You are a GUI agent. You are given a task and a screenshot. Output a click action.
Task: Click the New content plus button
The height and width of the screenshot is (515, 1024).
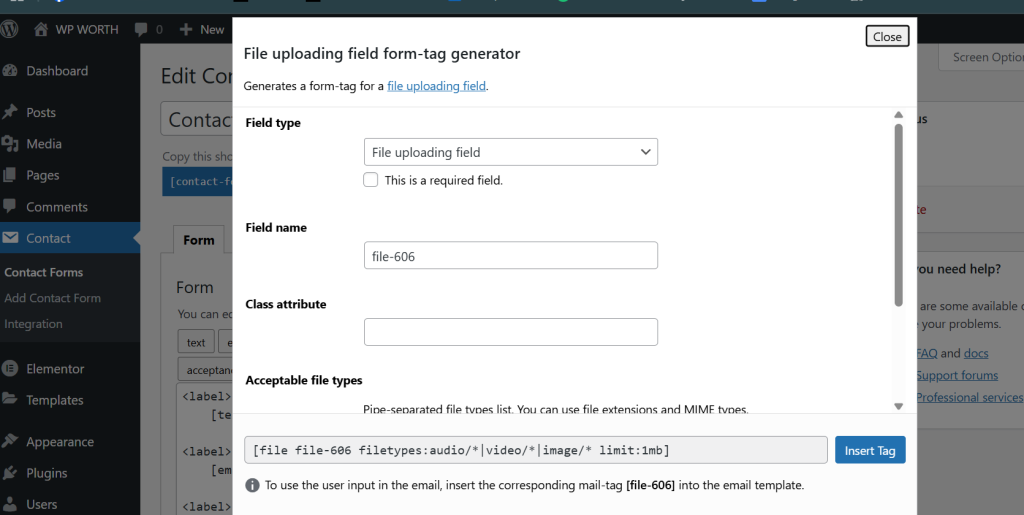click(202, 29)
